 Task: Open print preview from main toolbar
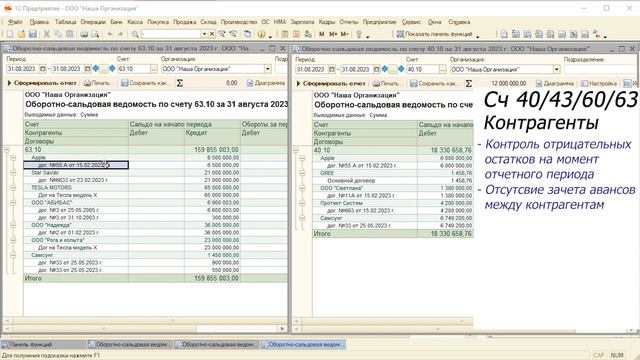pyautogui.click(x=95, y=34)
